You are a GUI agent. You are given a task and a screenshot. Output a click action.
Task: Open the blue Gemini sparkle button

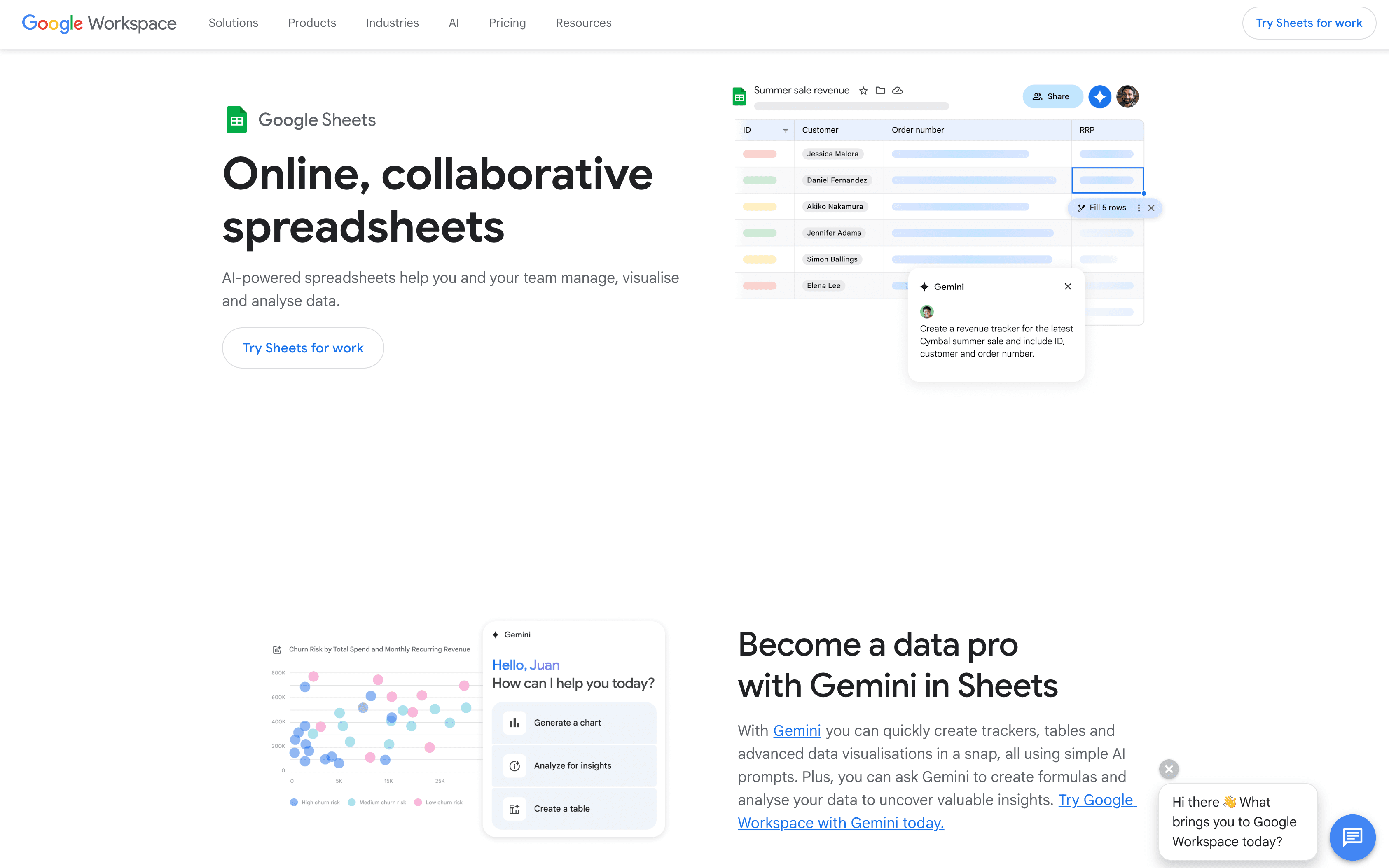pos(1099,96)
